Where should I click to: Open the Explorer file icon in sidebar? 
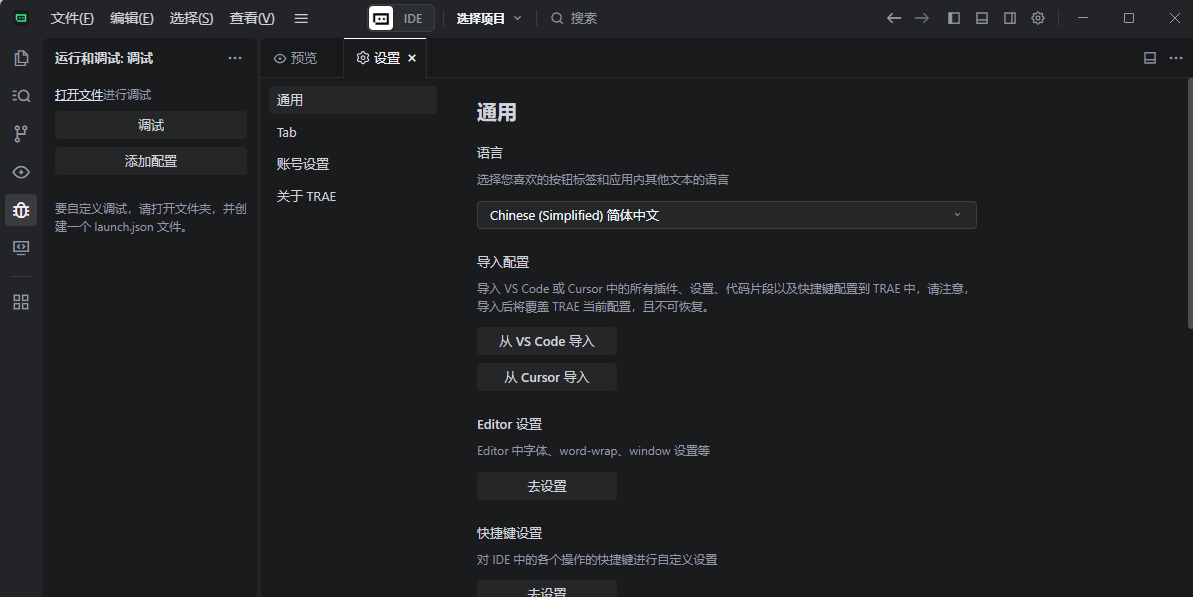tap(21, 58)
